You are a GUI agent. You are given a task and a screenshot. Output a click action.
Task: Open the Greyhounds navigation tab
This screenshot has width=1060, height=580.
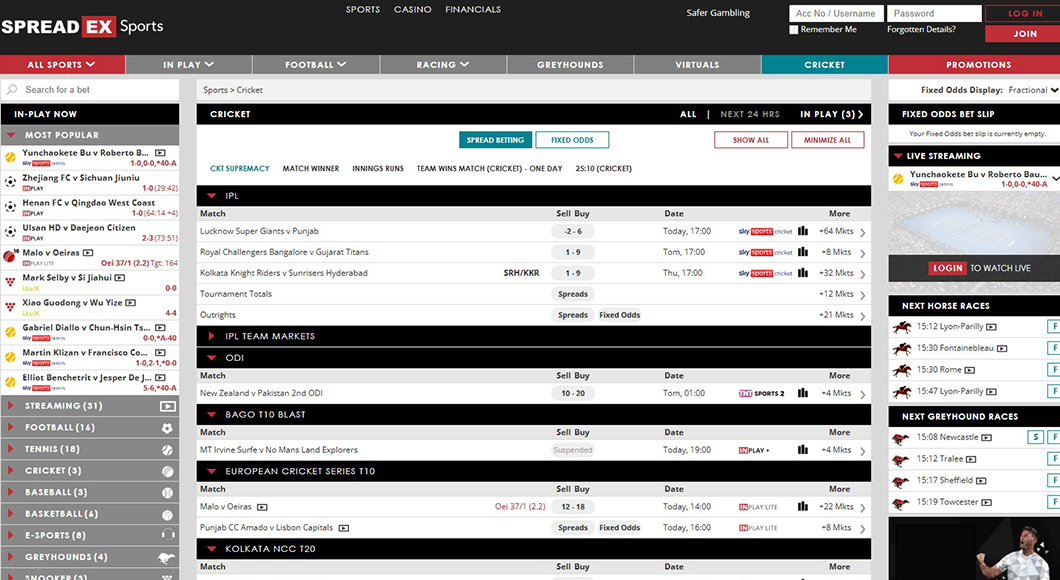coord(570,65)
